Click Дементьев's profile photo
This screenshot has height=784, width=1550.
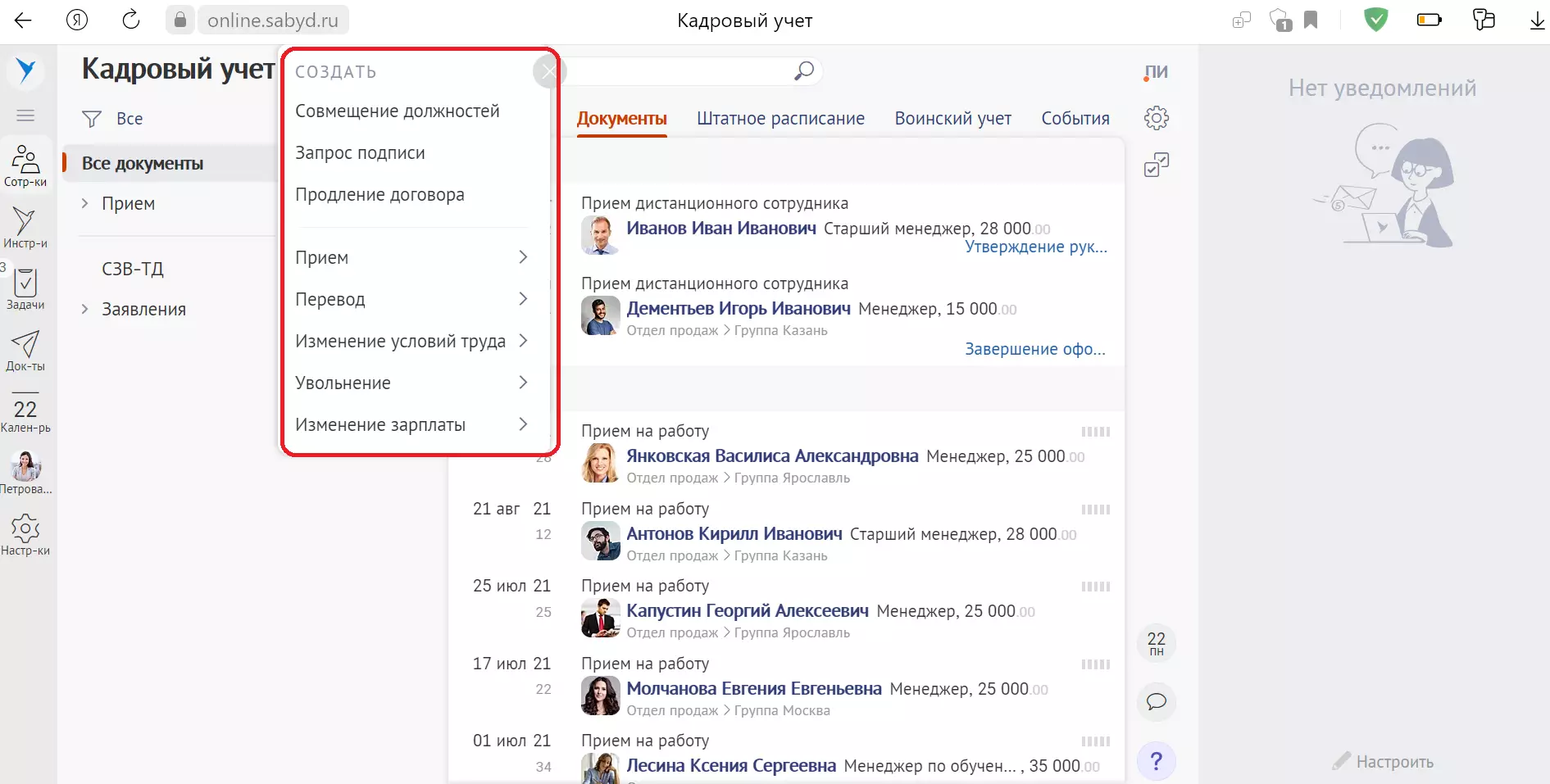[601, 315]
